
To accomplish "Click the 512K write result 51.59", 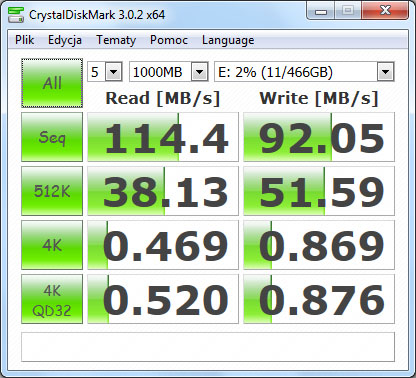I will coord(319,191).
